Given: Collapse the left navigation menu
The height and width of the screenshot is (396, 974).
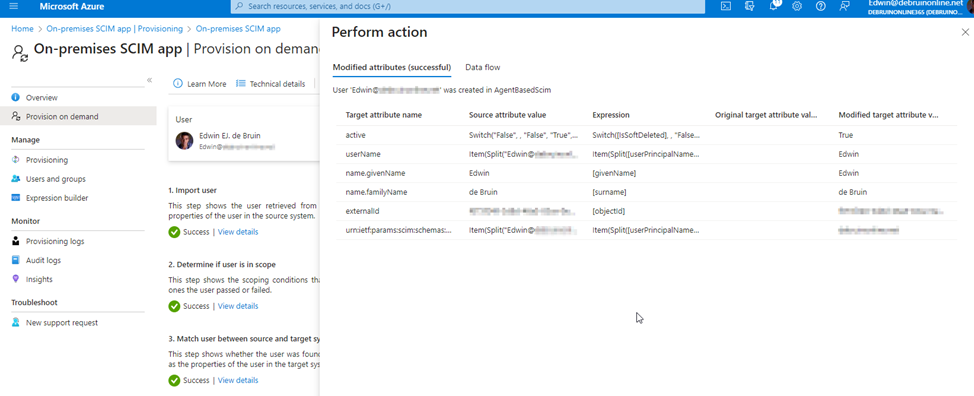Looking at the screenshot, I should coord(149,80).
